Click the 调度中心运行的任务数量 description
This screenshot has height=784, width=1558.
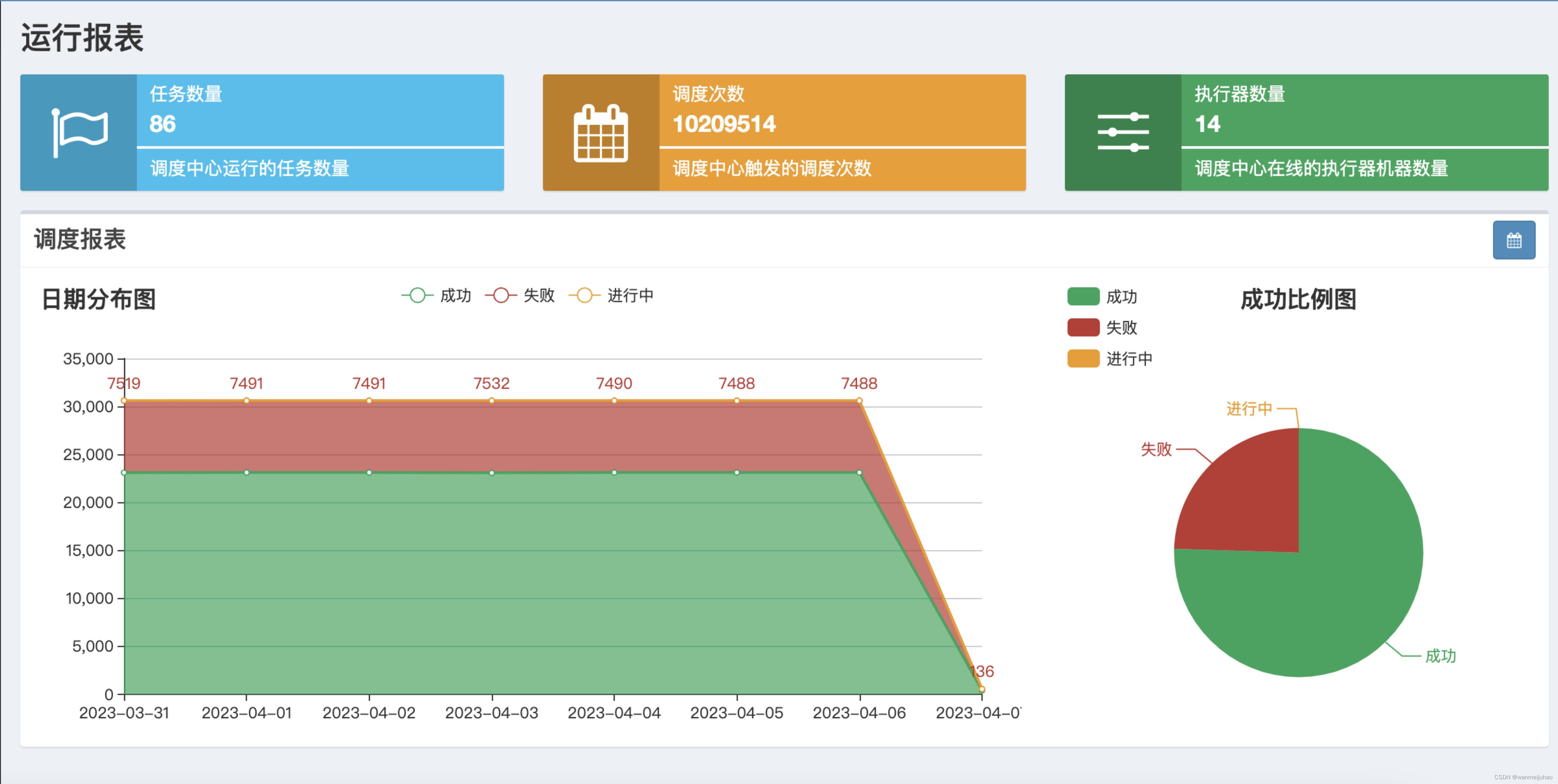[x=250, y=168]
